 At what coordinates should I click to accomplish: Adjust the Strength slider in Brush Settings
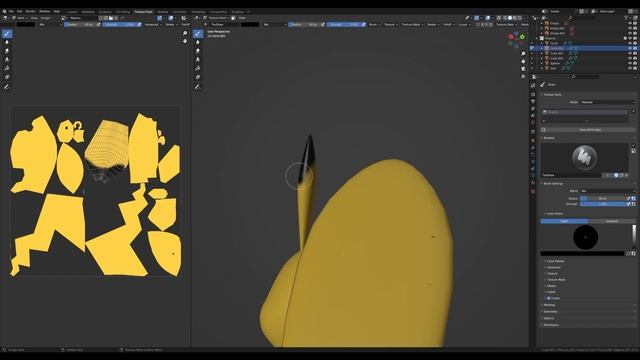point(603,204)
